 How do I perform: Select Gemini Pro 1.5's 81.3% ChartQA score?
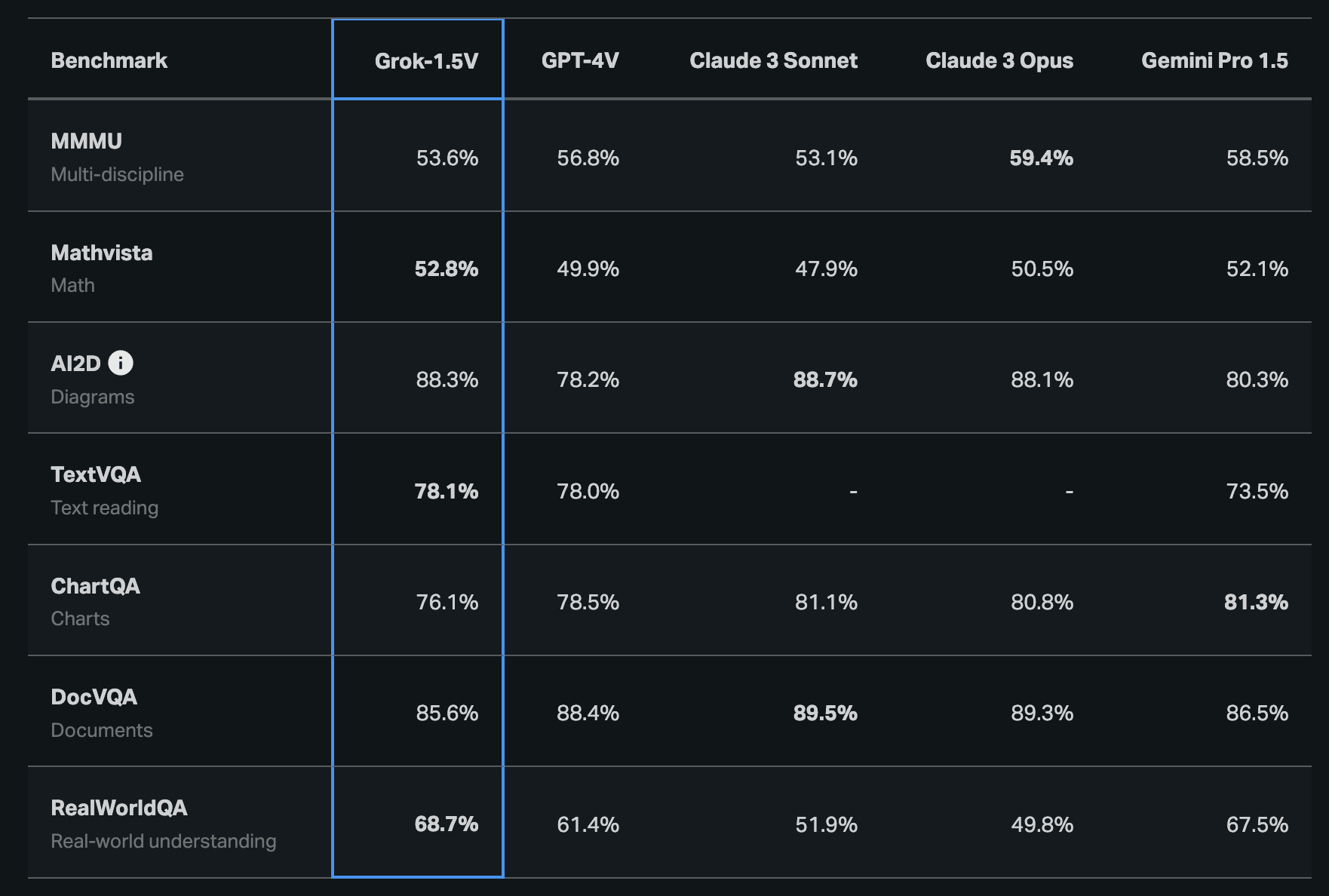tap(1256, 602)
